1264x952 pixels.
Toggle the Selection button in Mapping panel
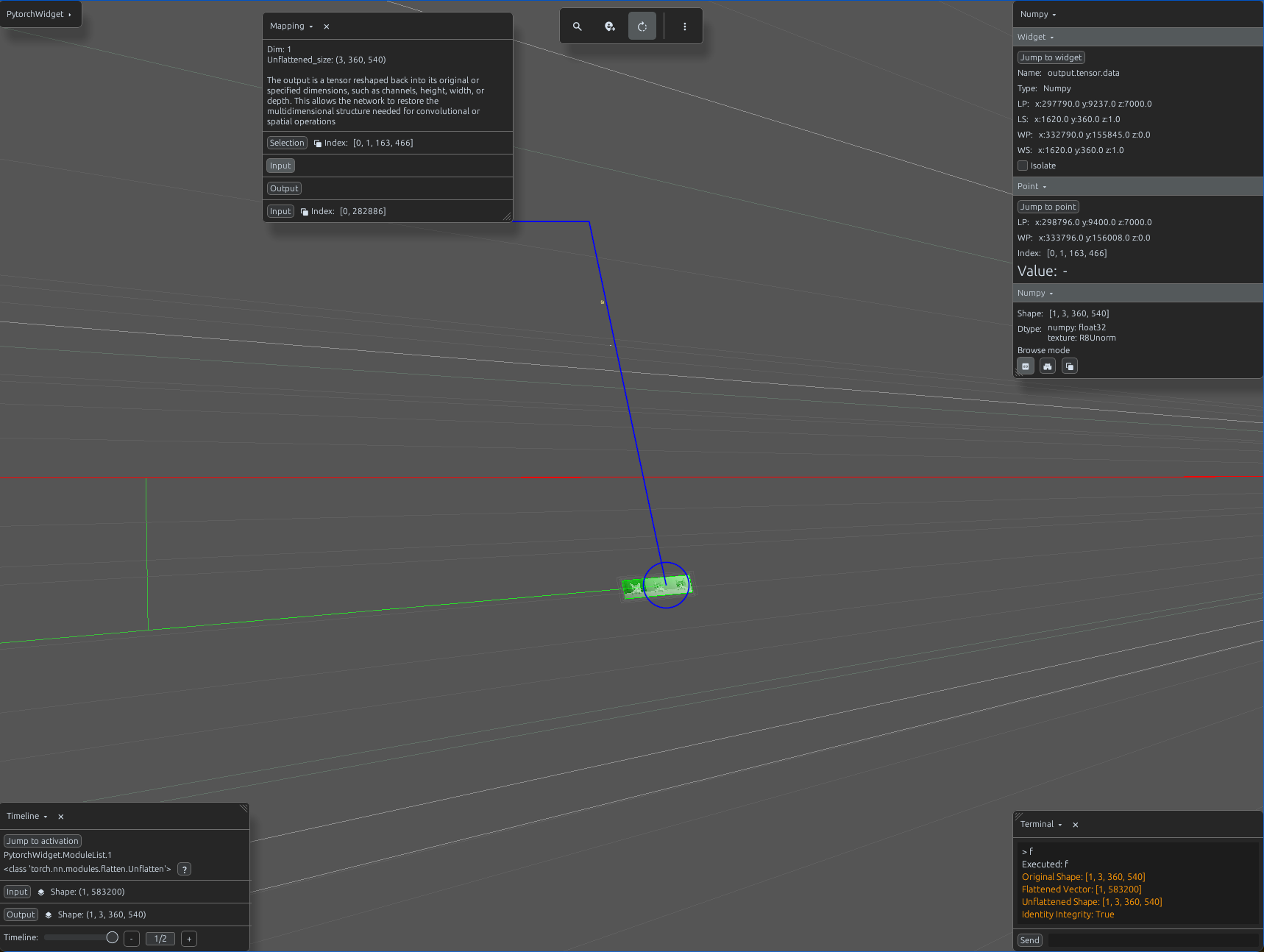pos(287,143)
